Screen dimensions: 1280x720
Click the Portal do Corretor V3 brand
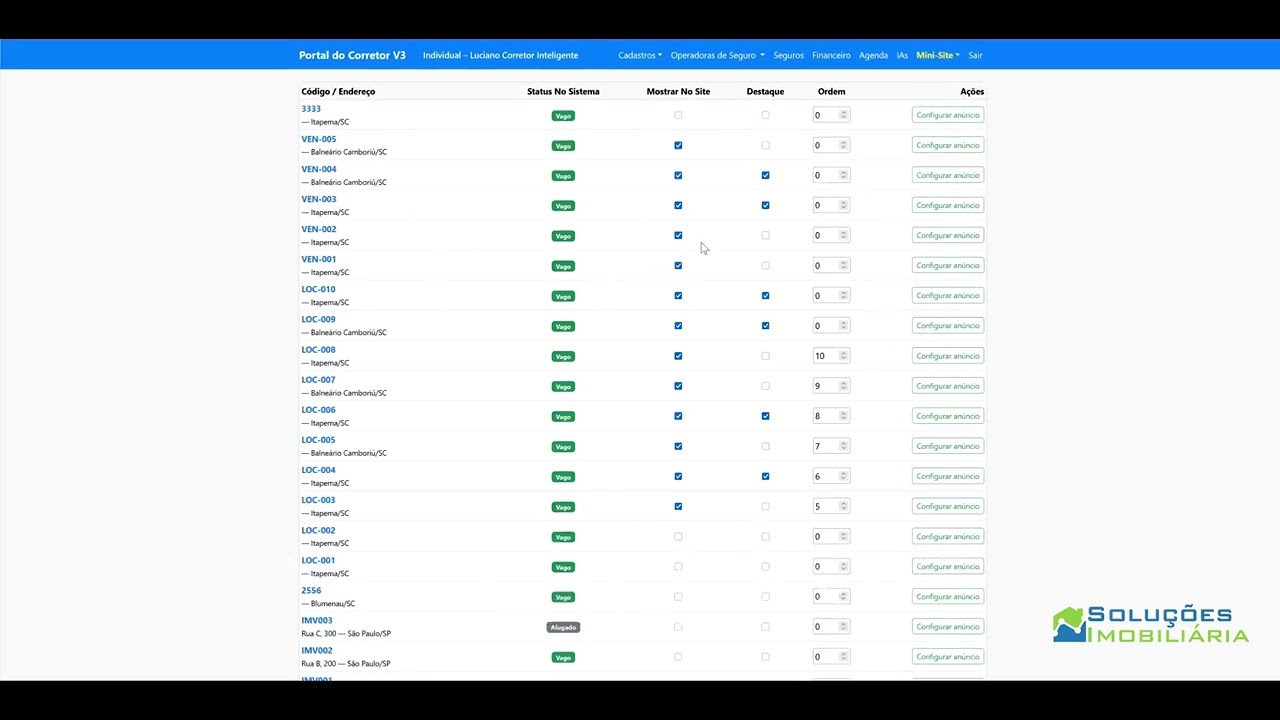pyautogui.click(x=352, y=55)
